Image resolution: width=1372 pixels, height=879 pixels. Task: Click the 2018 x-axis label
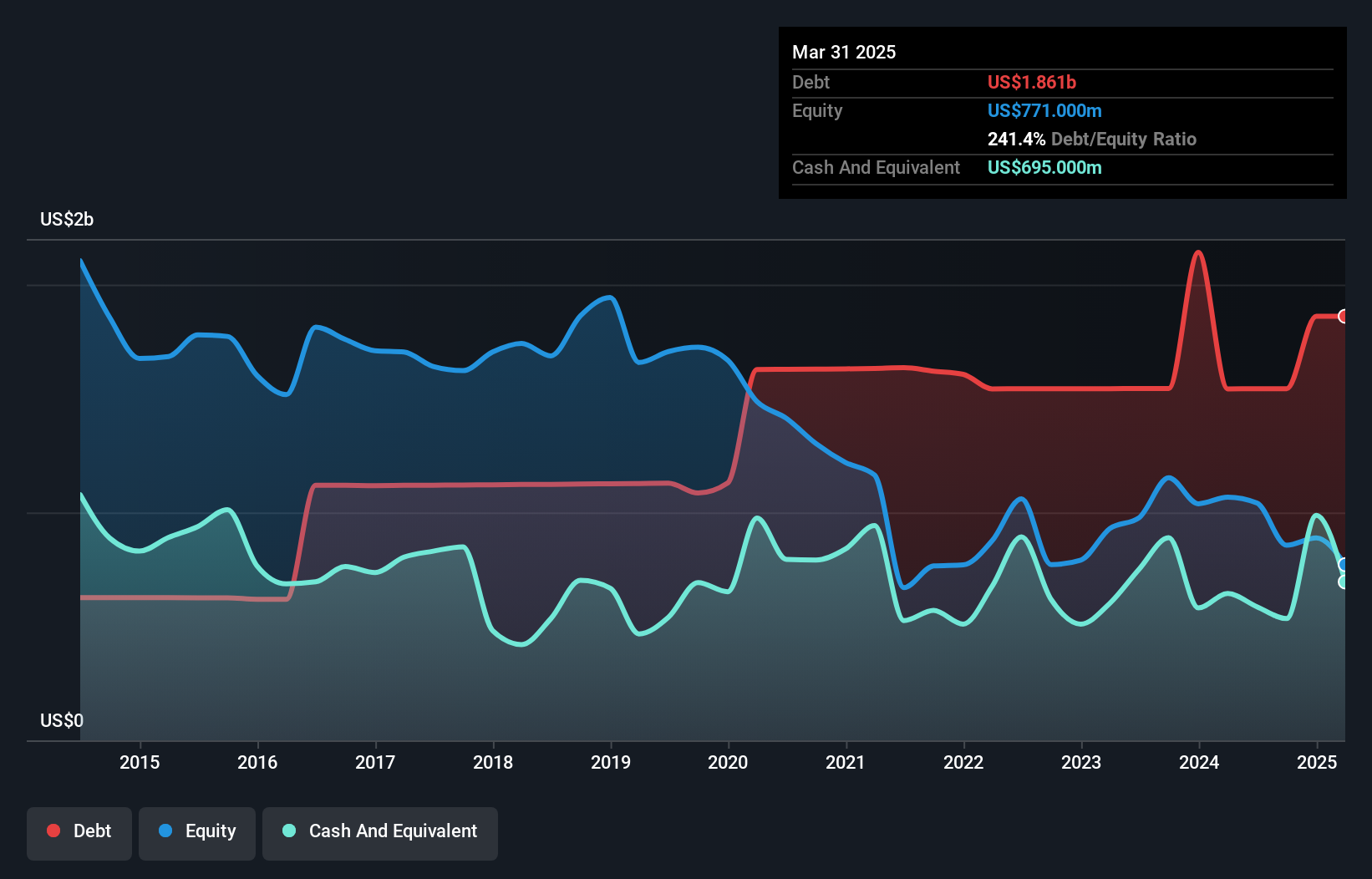point(493,762)
